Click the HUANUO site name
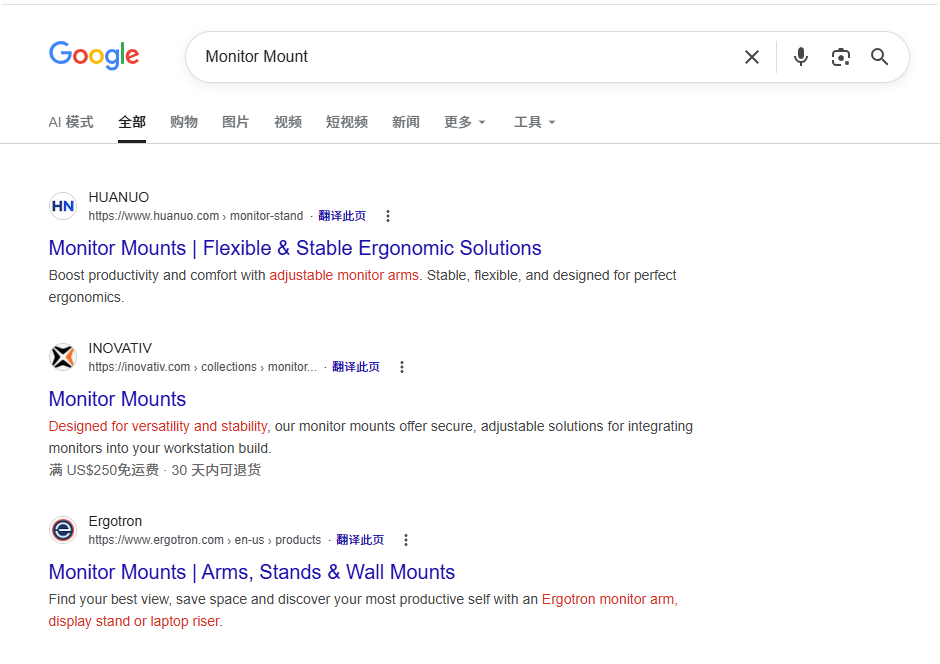This screenshot has width=940, height=664. point(119,197)
